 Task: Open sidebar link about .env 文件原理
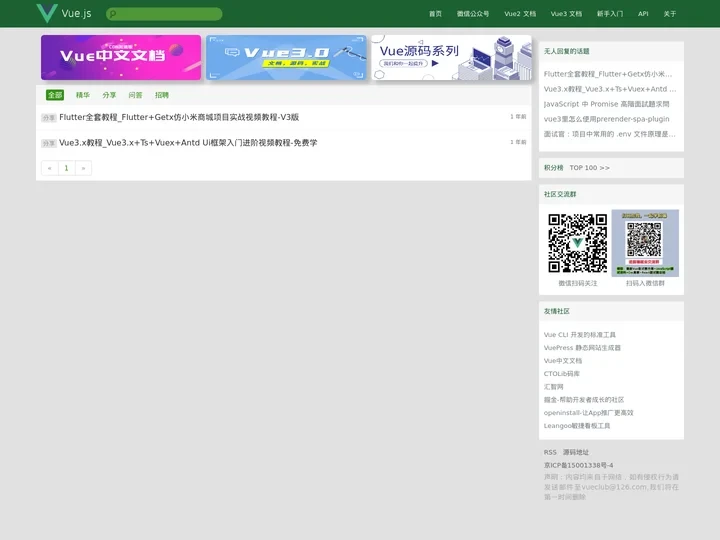point(609,134)
